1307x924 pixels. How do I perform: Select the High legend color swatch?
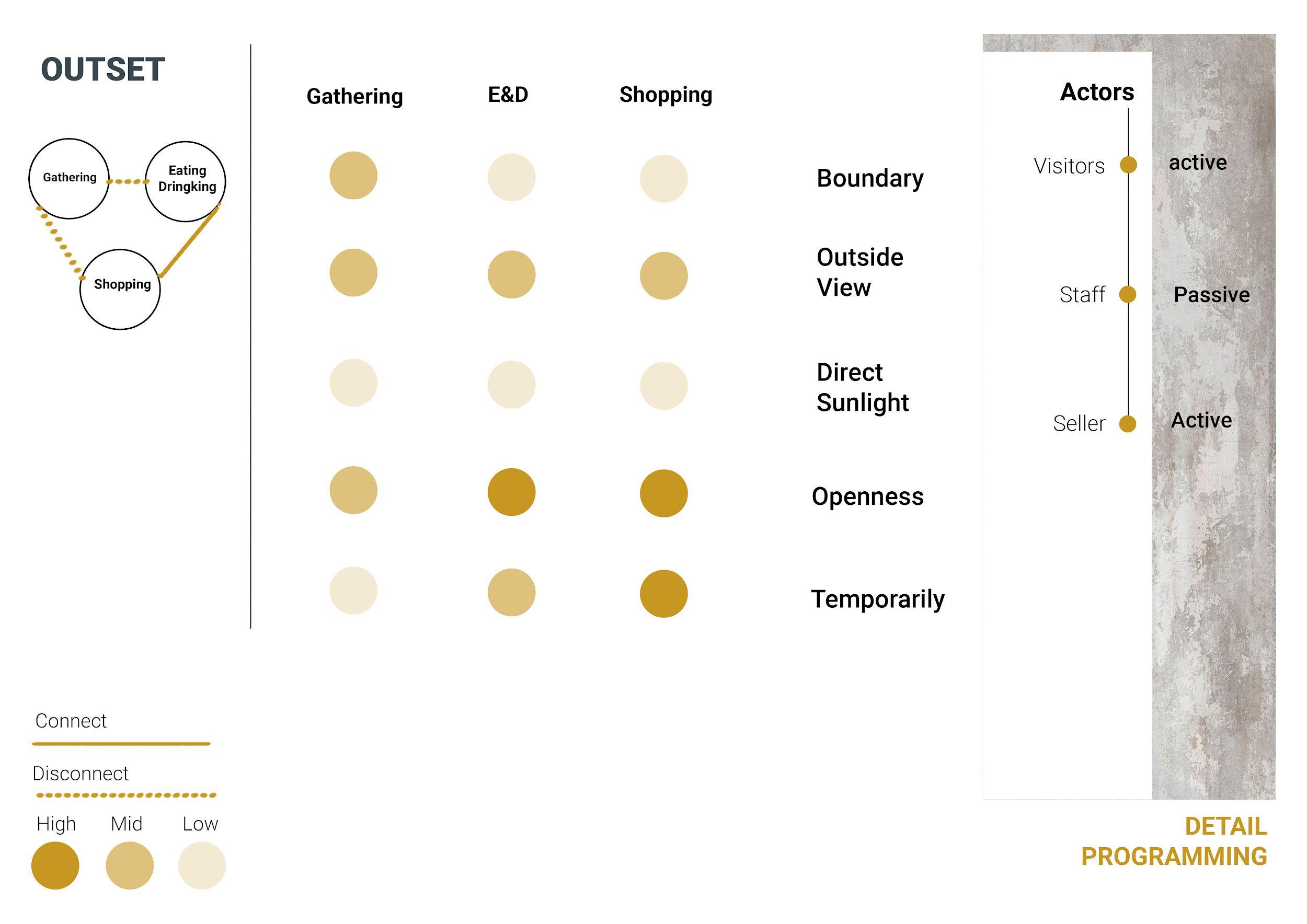[55, 866]
